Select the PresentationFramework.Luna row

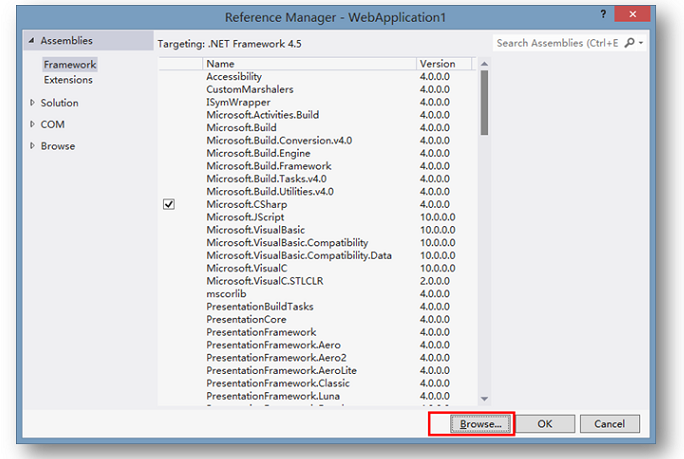pyautogui.click(x=318, y=396)
